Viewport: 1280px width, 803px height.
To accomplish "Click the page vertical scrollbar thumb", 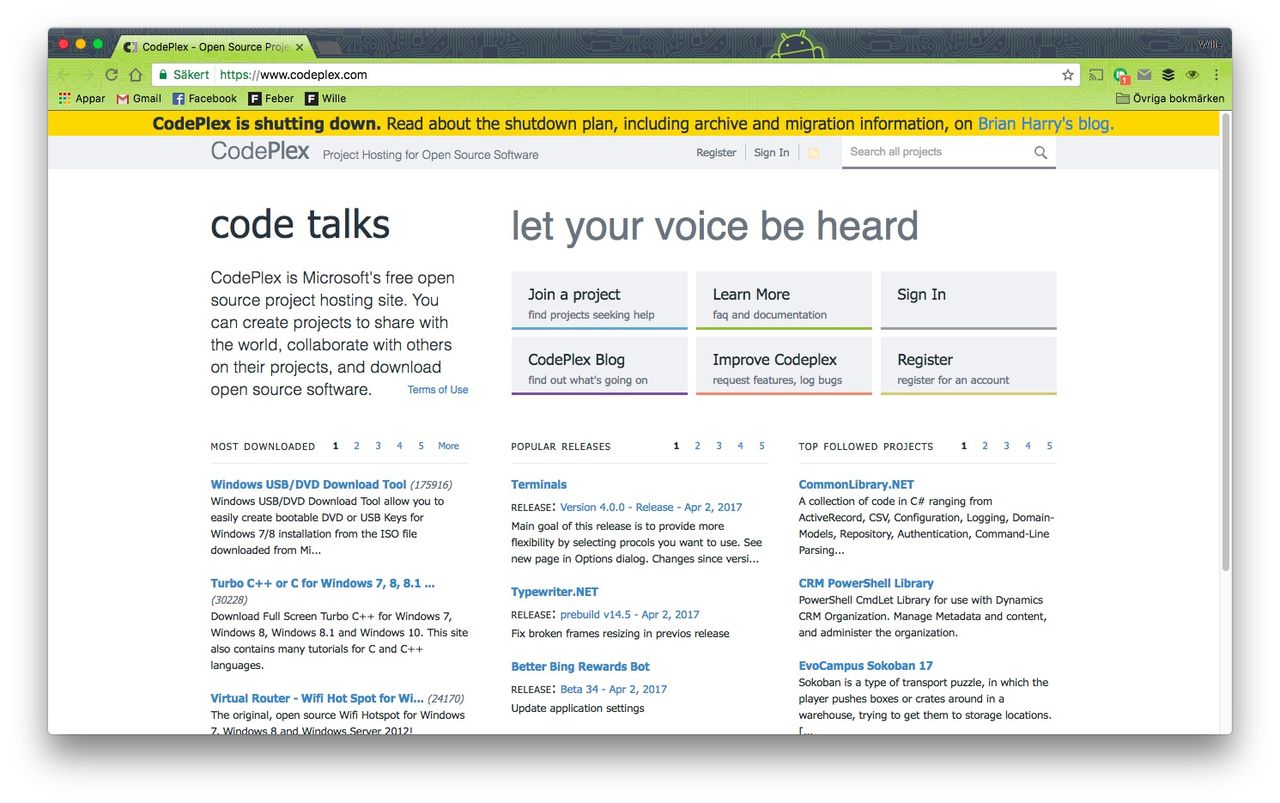I will 1225,340.
